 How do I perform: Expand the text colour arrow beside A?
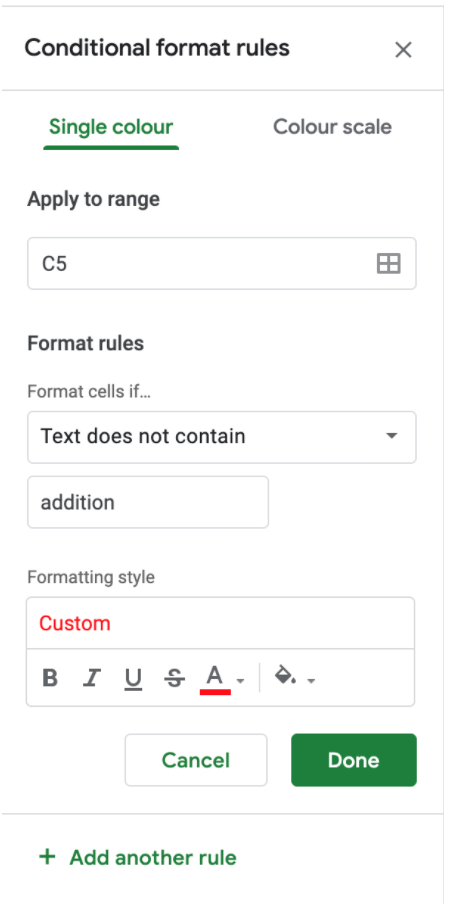tap(241, 681)
